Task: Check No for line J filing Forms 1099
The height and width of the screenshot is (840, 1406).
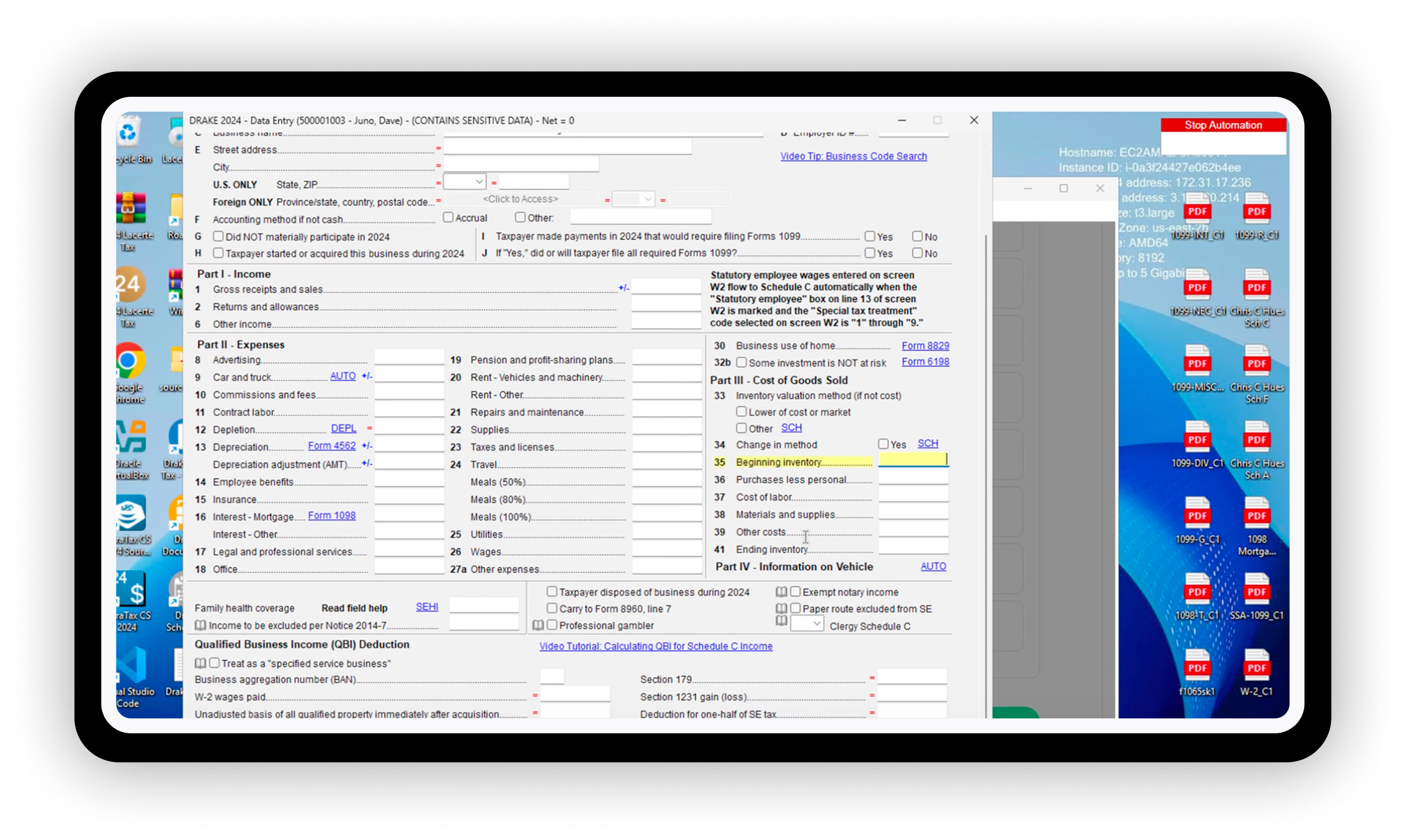Action: point(918,253)
